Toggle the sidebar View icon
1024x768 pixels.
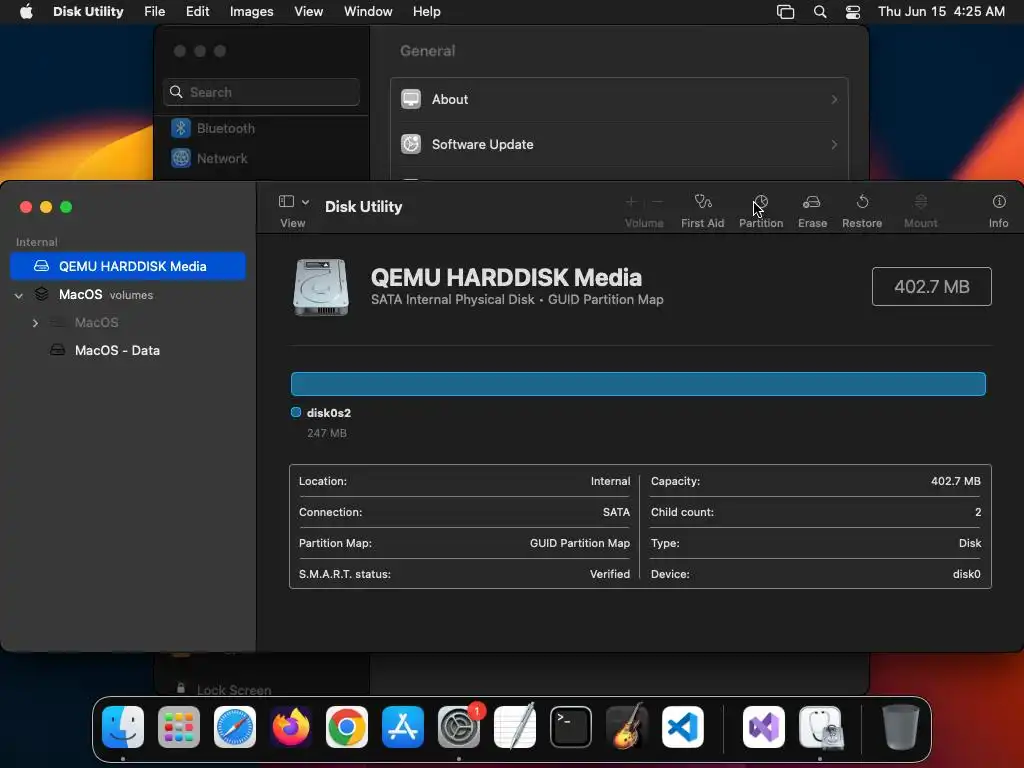(x=286, y=201)
